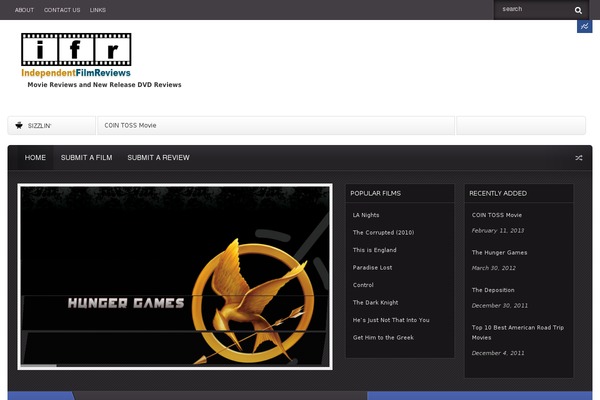Open COIN TOSS Movie in Recently Added
Image resolution: width=600 pixels, height=400 pixels.
pos(497,215)
